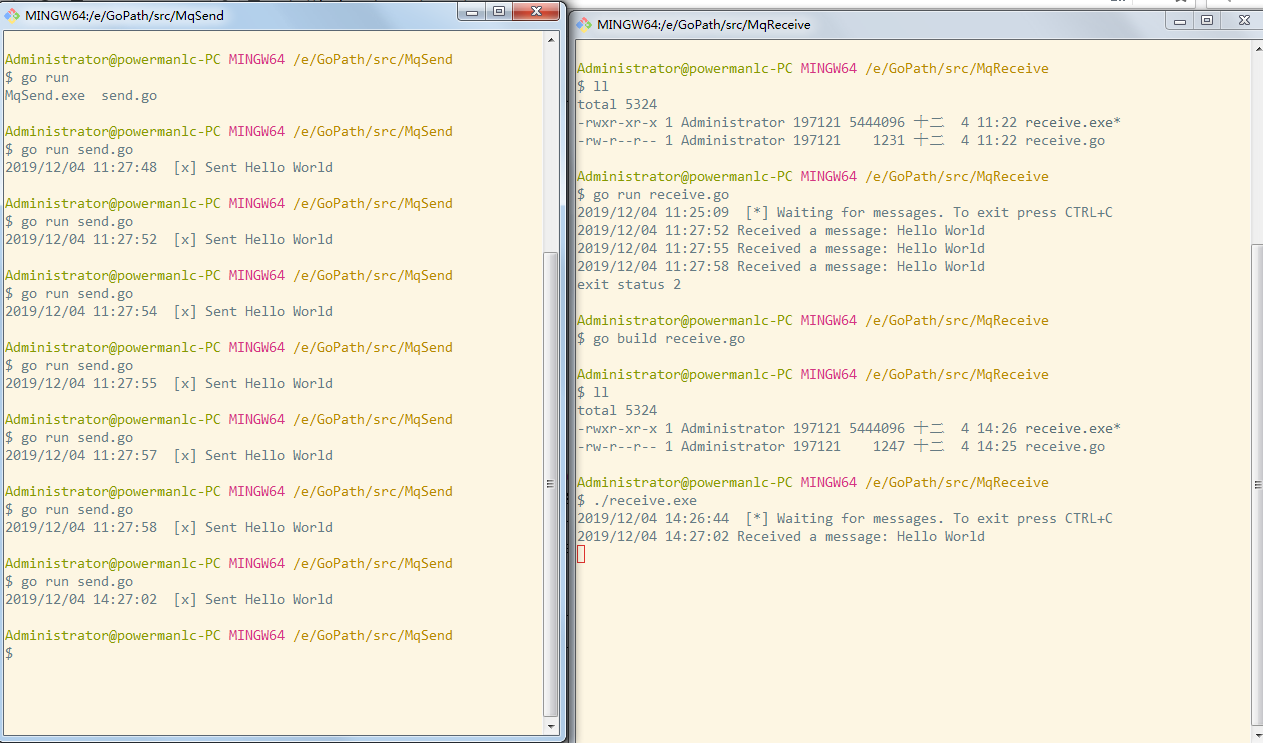The width and height of the screenshot is (1263, 743).
Task: Click the Git Bash icon in MqSend title bar
Action: point(14,16)
